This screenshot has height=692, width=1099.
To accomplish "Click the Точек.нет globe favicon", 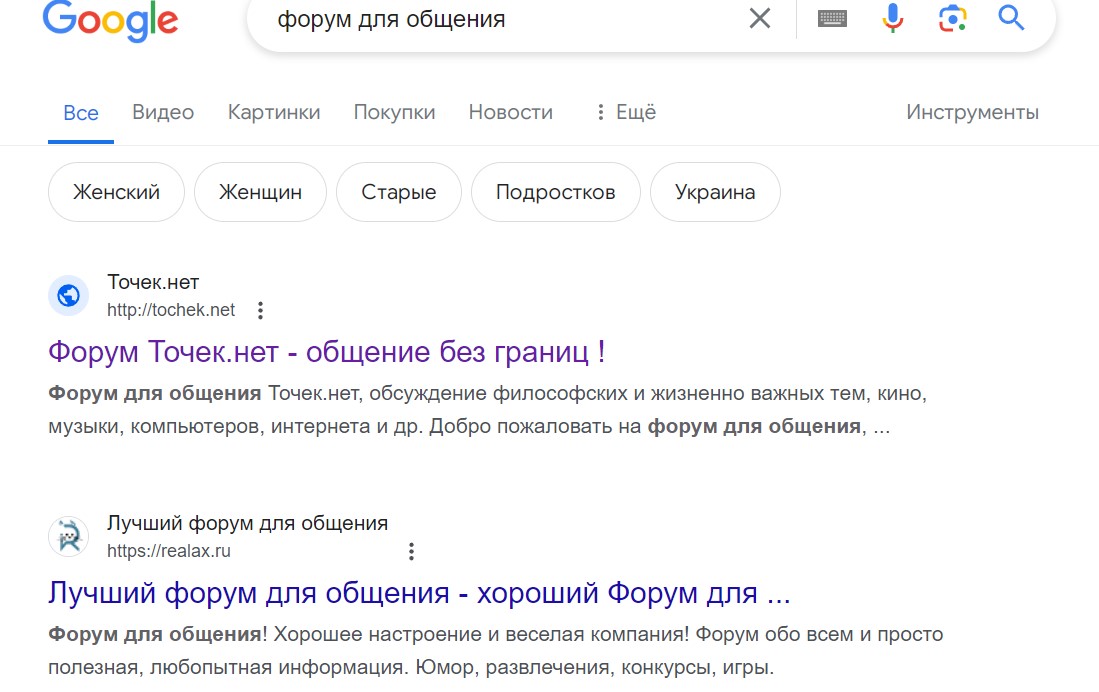I will 69,296.
